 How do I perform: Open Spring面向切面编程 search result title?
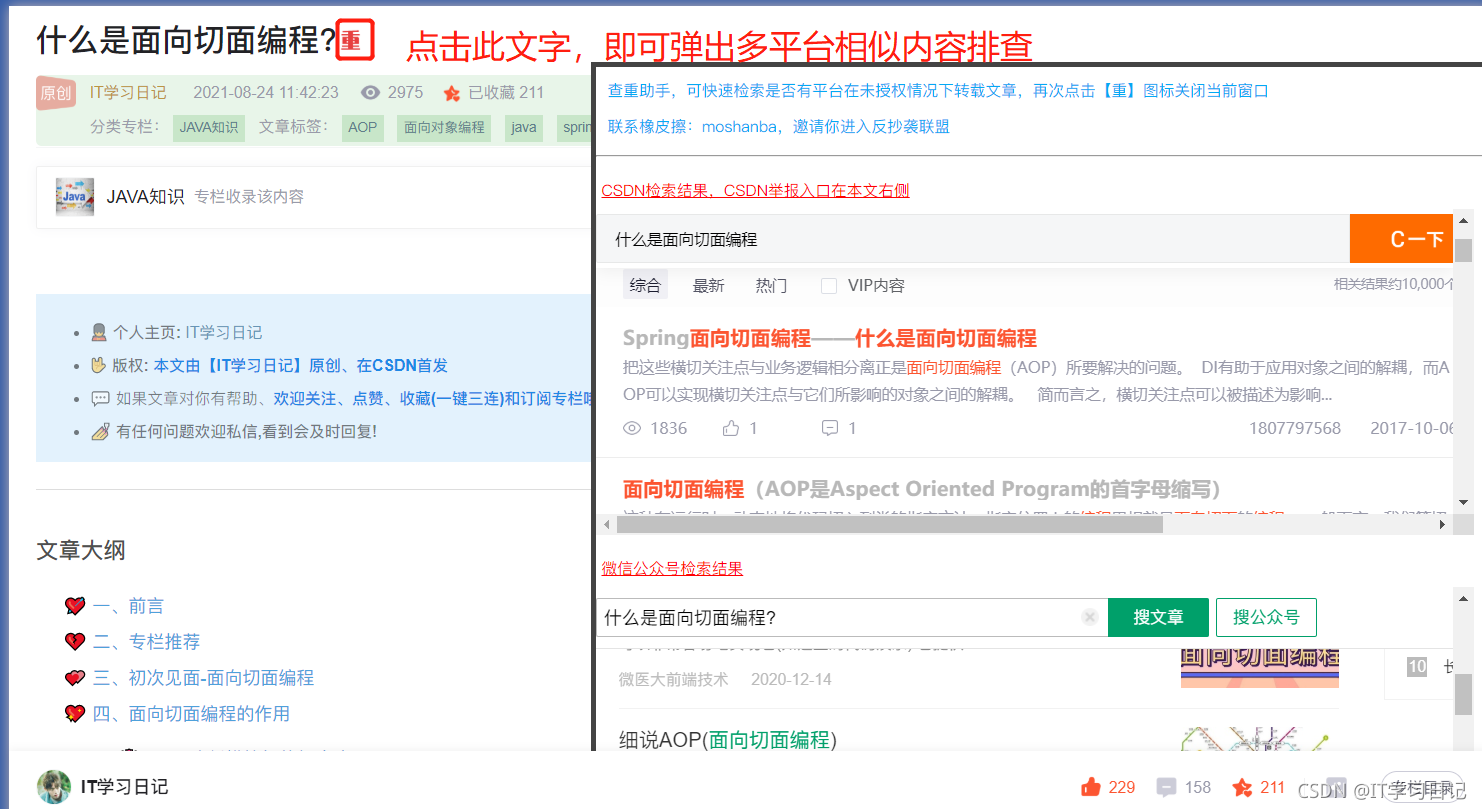click(830, 338)
